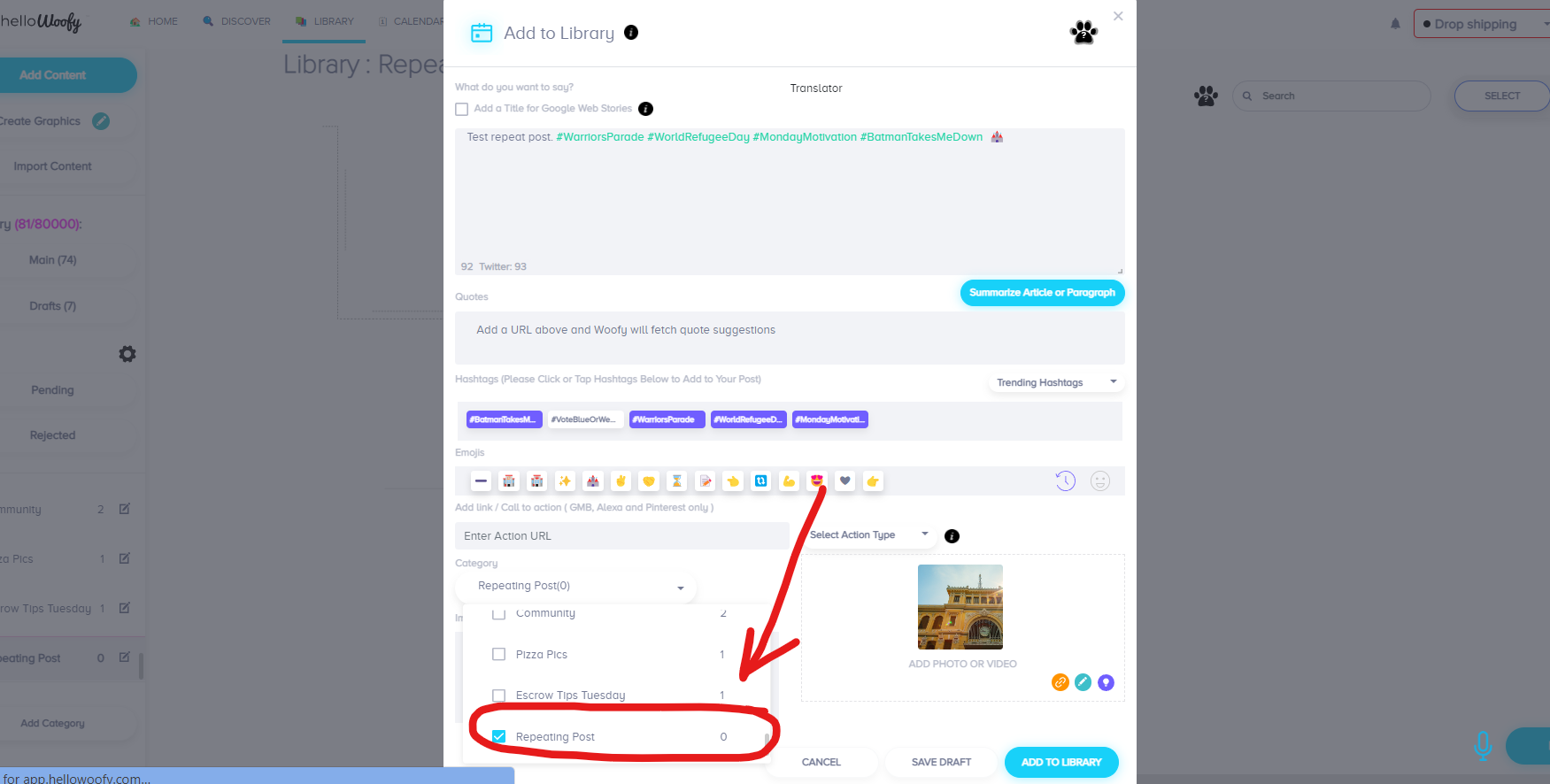Screen dimensions: 1550x784
Task: Uncheck the Repeating Post category
Action: point(498,736)
